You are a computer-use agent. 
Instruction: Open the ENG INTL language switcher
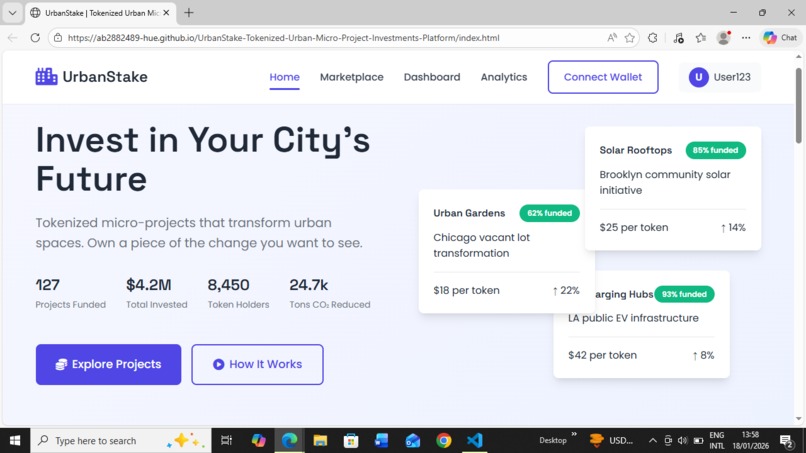pos(717,441)
